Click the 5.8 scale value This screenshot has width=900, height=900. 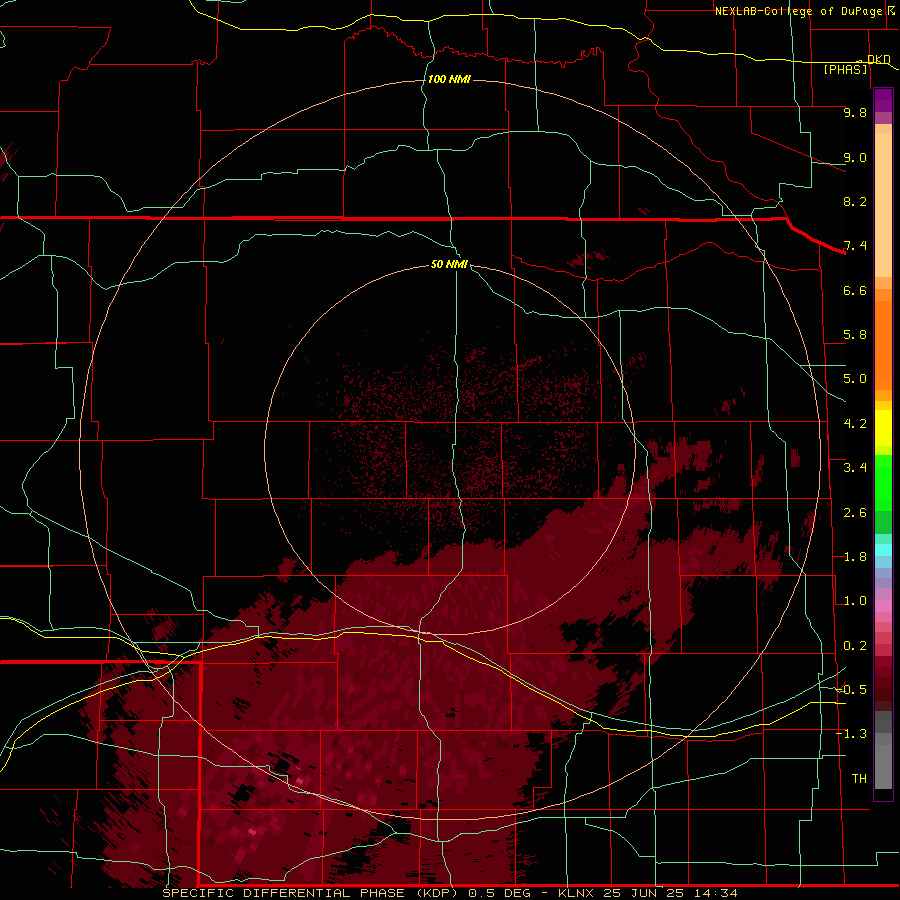855,335
